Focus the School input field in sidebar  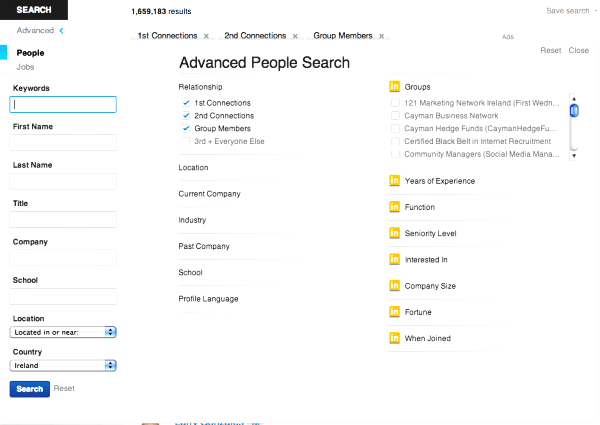click(63, 296)
